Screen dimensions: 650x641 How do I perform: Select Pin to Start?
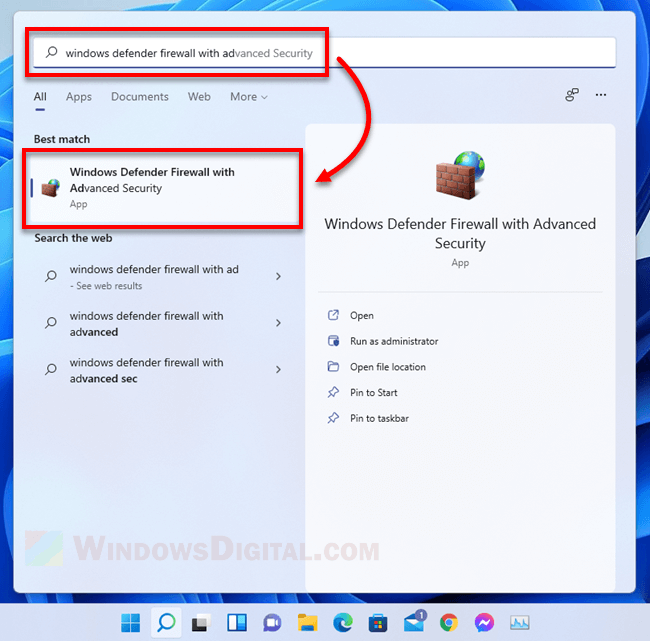374,393
